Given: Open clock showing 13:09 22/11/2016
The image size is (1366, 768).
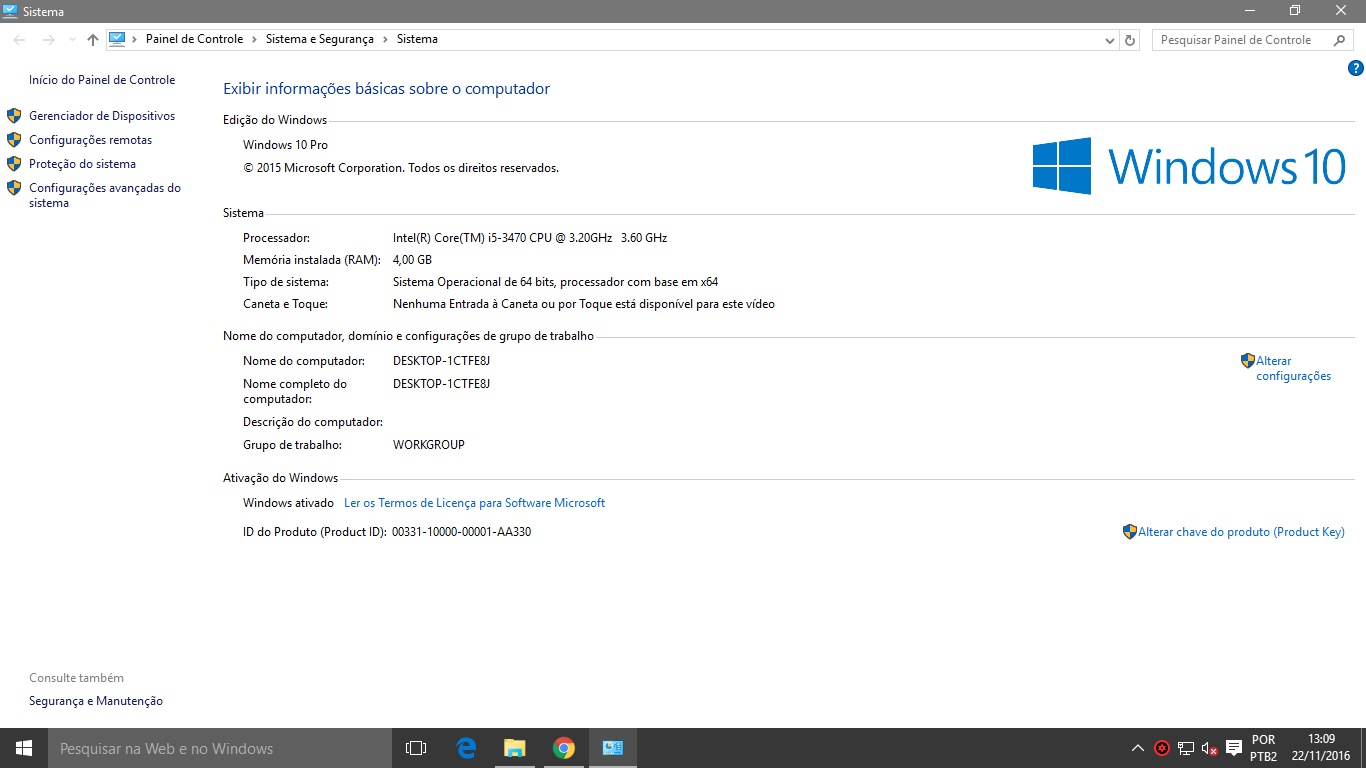Looking at the screenshot, I should pos(1321,748).
